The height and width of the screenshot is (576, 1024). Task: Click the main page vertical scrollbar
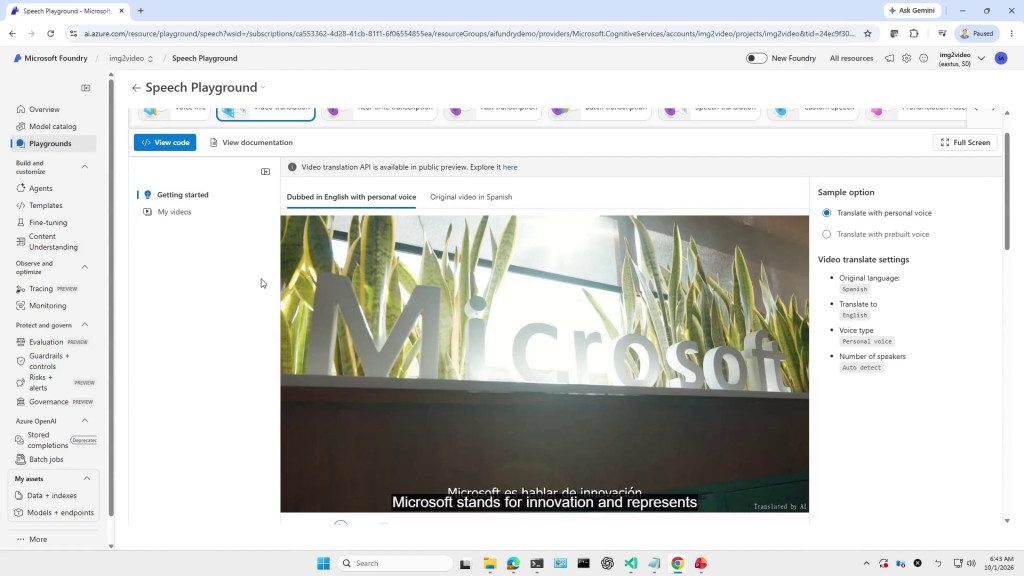click(x=1007, y=191)
